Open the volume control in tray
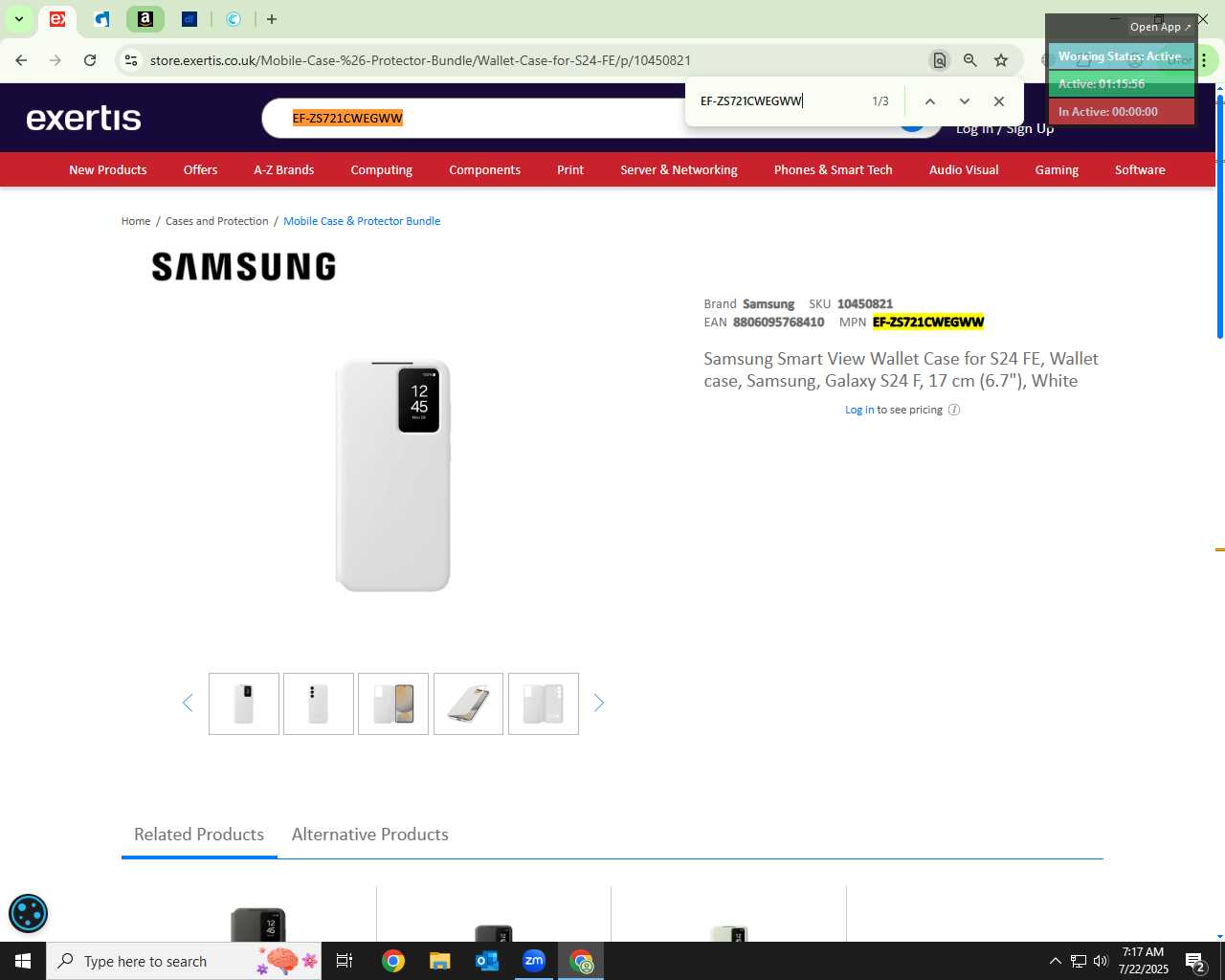Viewport: 1225px width, 980px height. [1101, 961]
